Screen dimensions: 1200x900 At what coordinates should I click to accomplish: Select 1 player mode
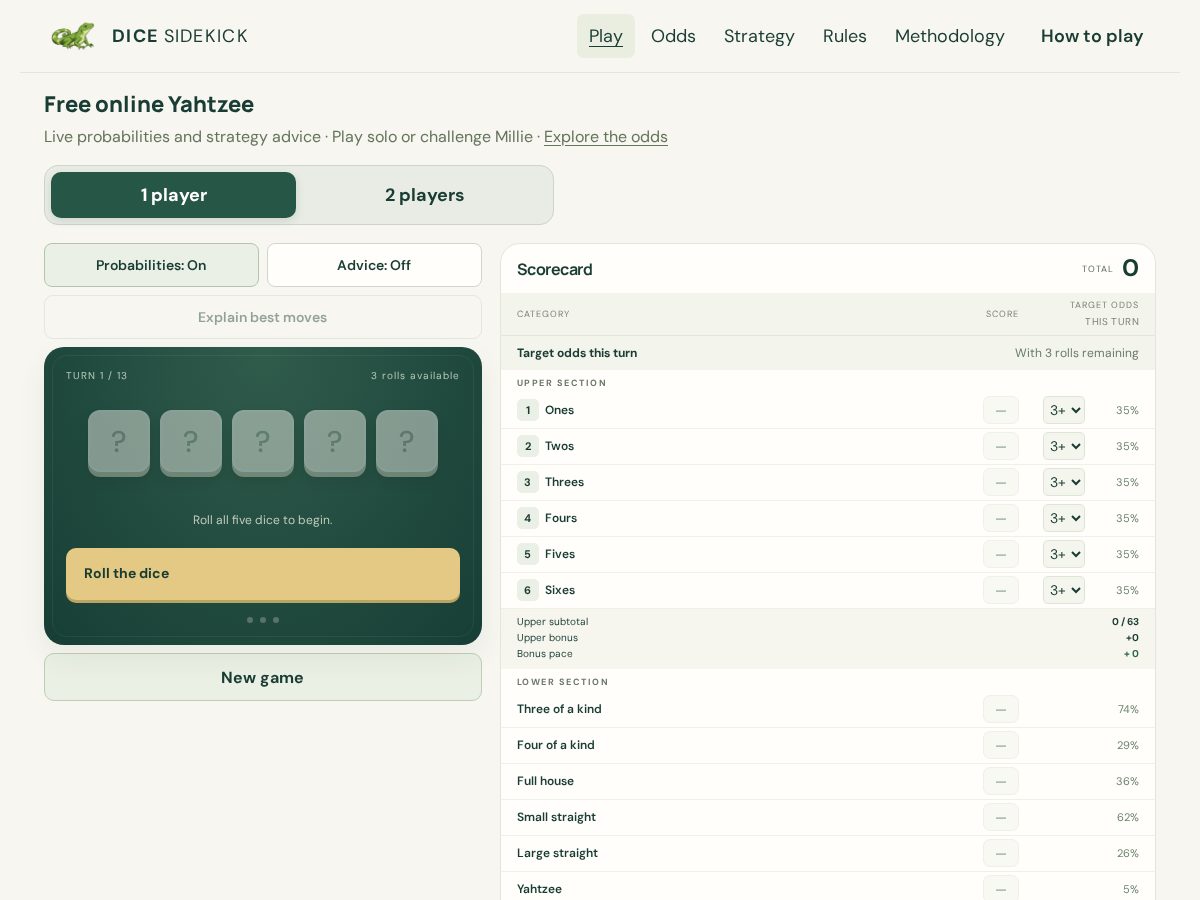[x=174, y=195]
